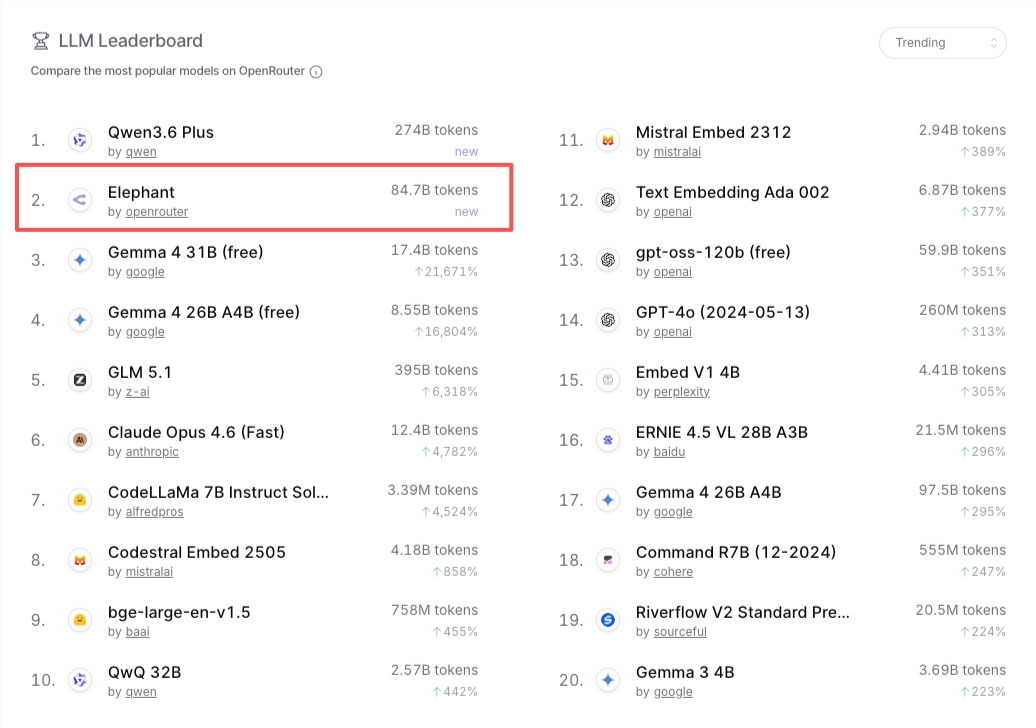Image resolution: width=1036 pixels, height=728 pixels.
Task: Click the Cohere icon beside Command R7B
Action: tap(609, 560)
